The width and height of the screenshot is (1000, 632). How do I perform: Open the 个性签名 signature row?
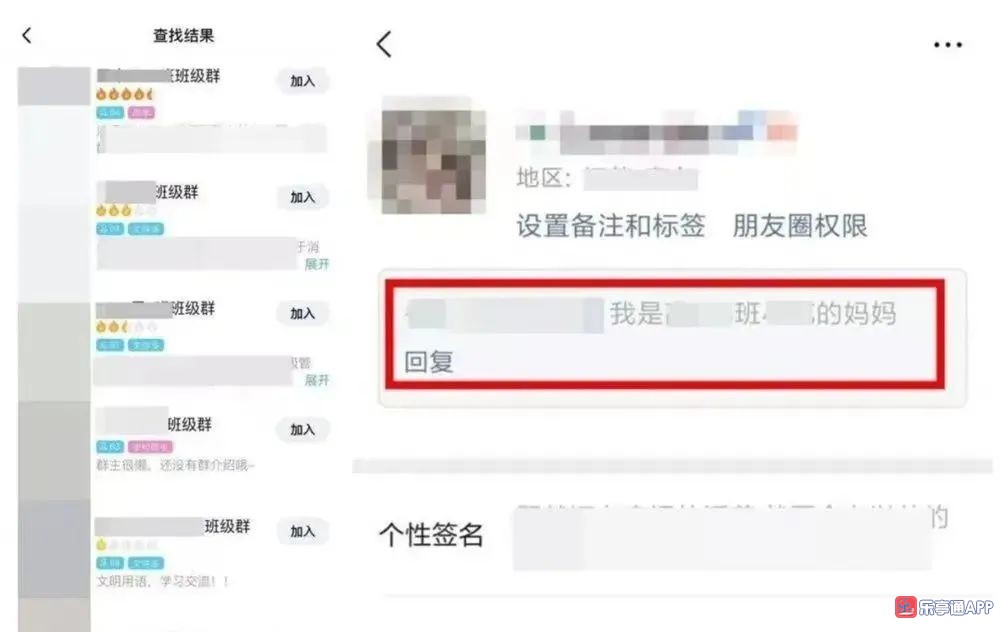click(663, 534)
